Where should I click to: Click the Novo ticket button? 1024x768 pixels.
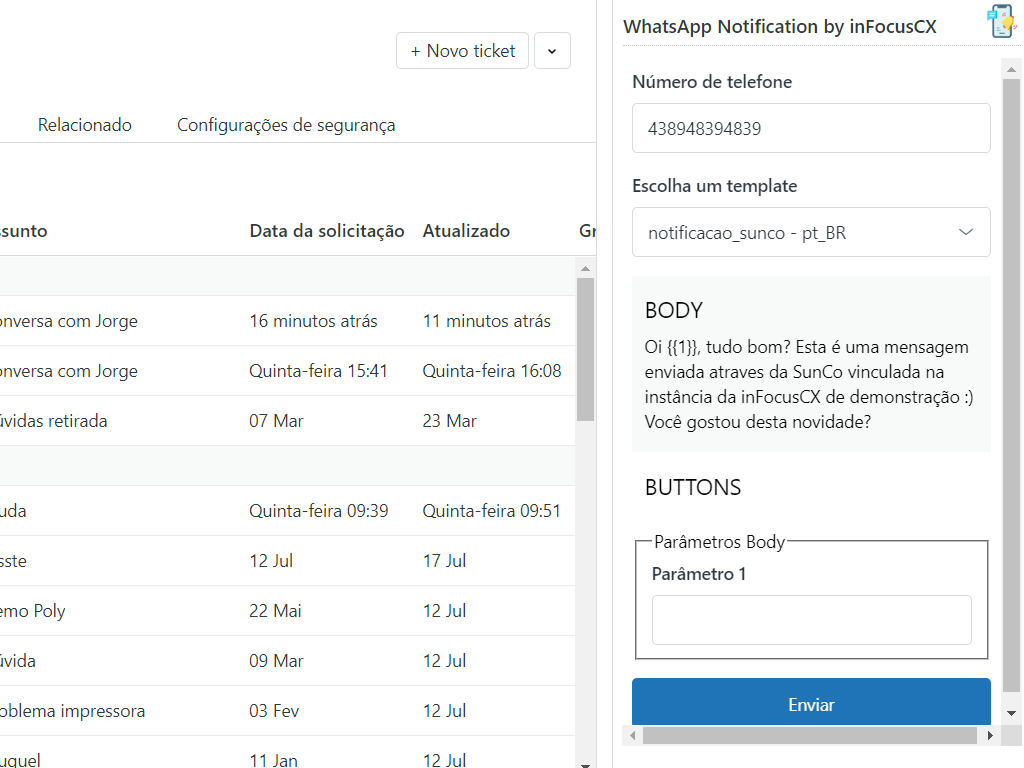463,51
